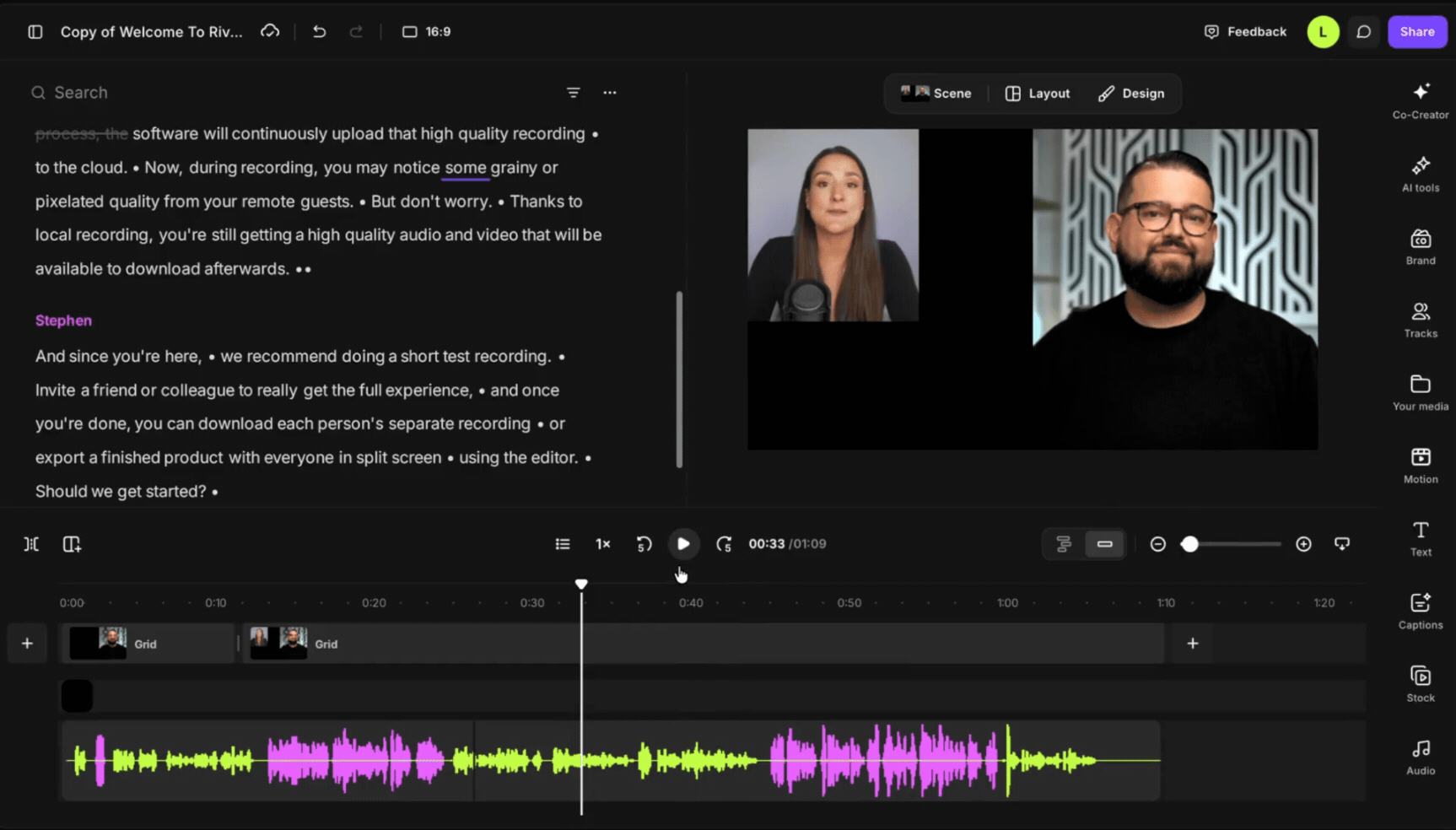Switch to the Layout tab
Screen dimensions: 1456x830
click(x=1038, y=94)
